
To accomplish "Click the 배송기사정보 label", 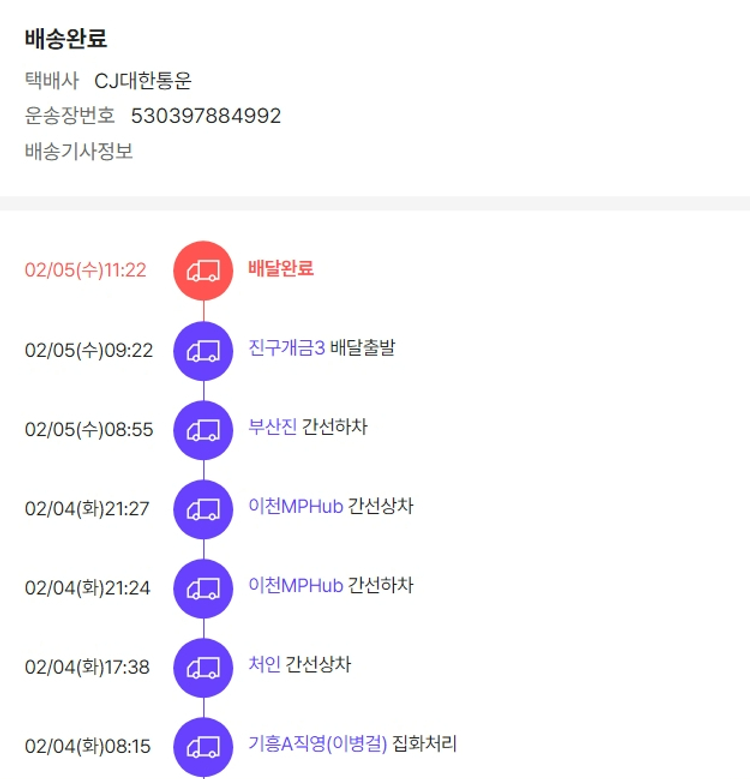I will click(79, 152).
